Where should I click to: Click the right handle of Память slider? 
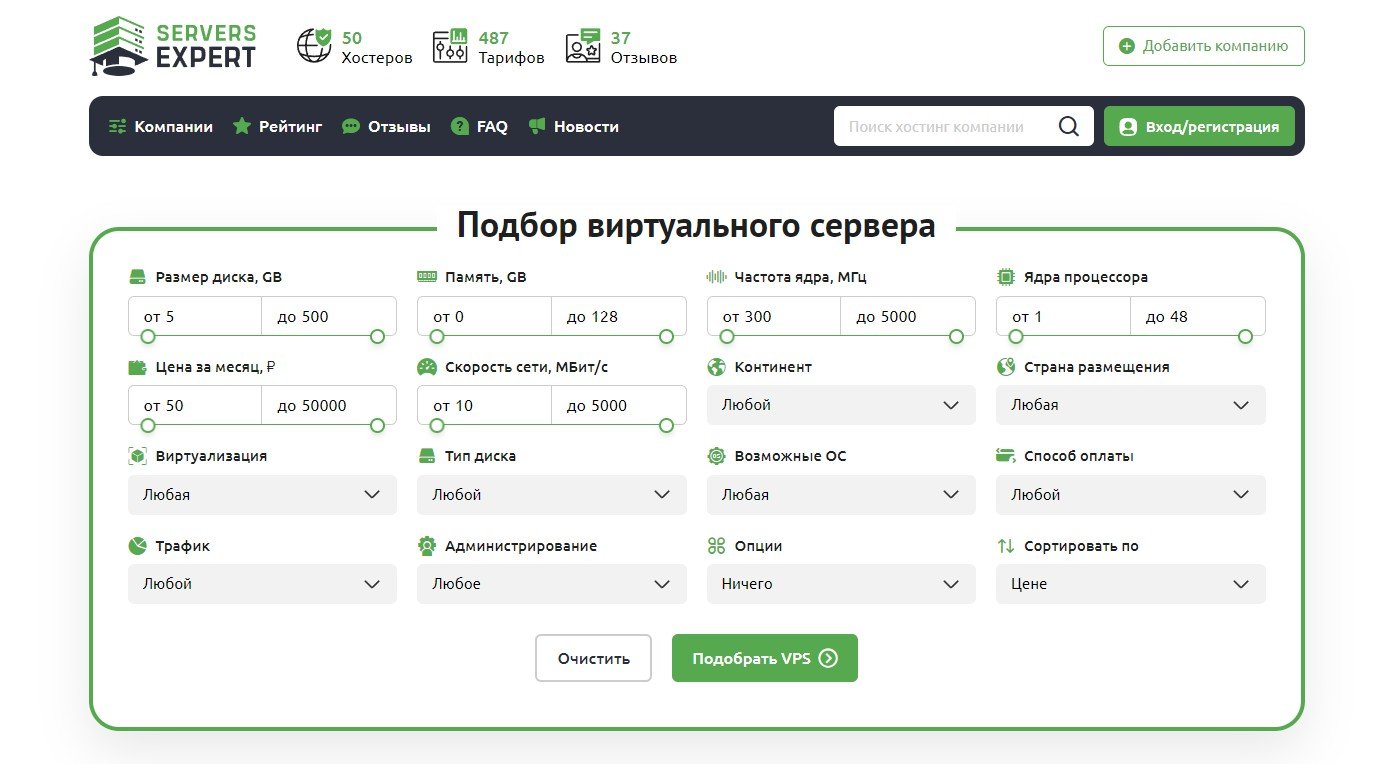[666, 337]
